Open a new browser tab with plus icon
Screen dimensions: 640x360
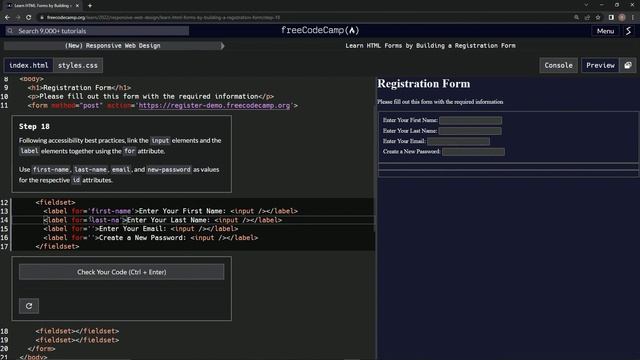coord(90,6)
